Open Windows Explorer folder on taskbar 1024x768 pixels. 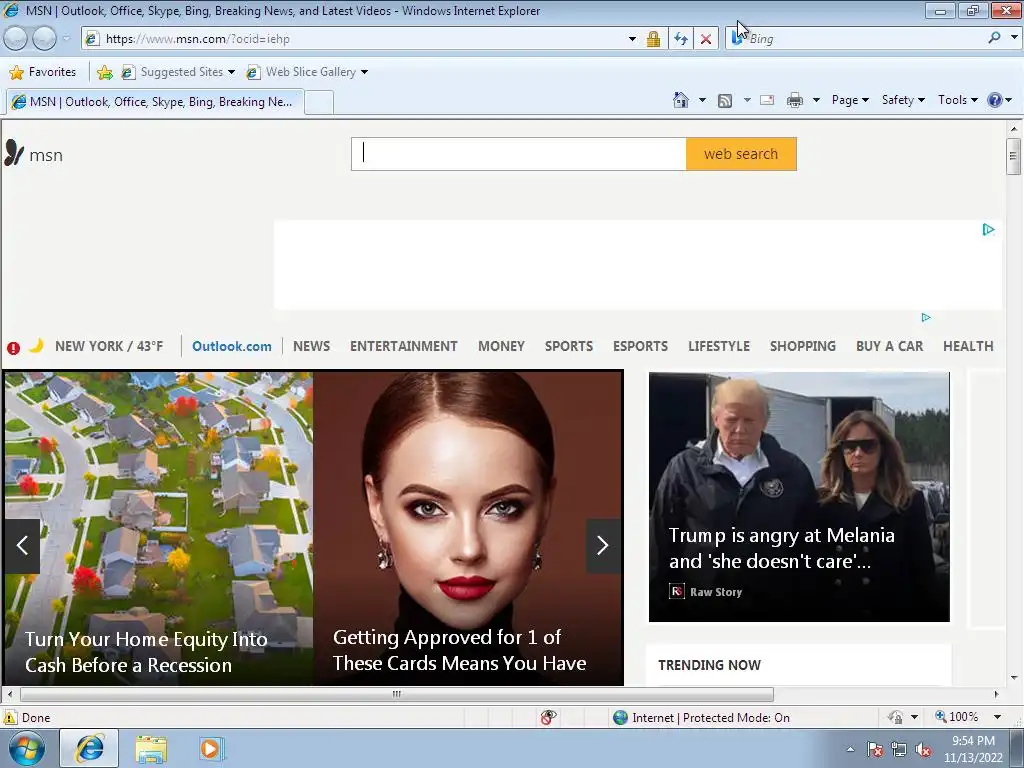tap(151, 749)
